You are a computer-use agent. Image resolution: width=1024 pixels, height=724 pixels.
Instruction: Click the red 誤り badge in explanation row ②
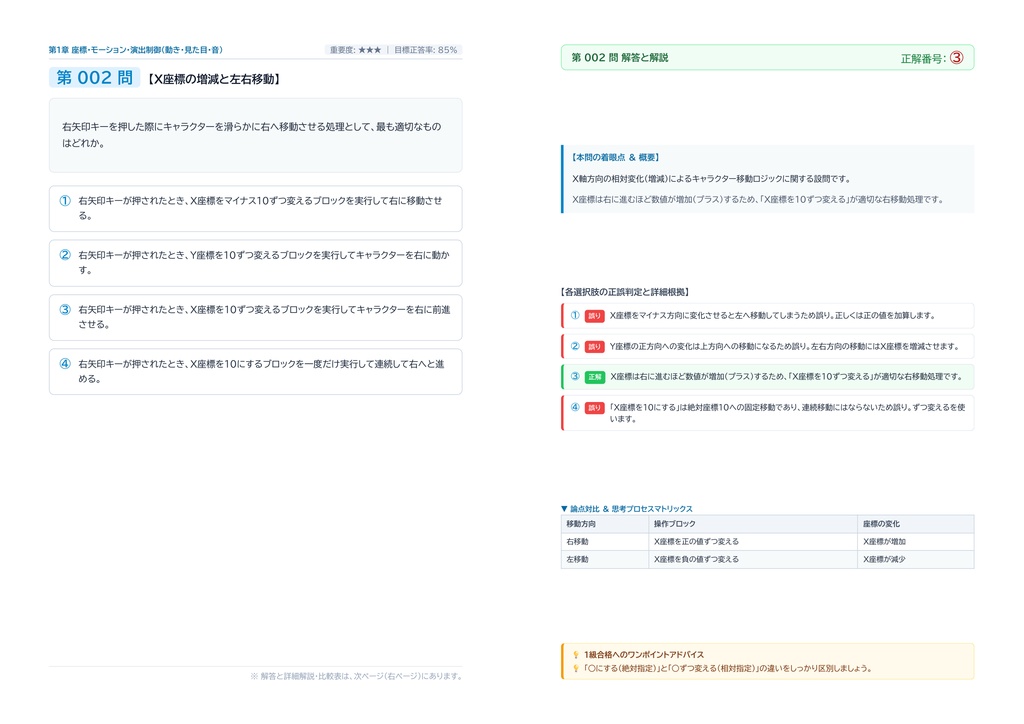(594, 347)
